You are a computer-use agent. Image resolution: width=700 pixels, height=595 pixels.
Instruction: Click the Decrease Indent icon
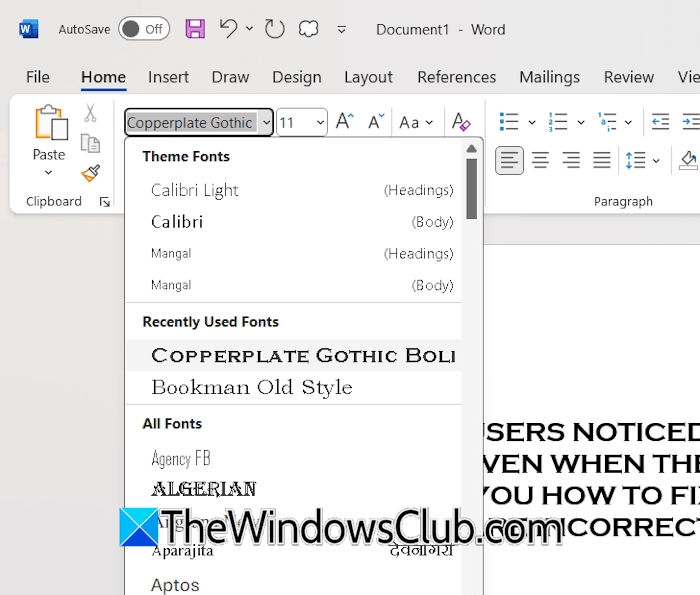pos(660,121)
